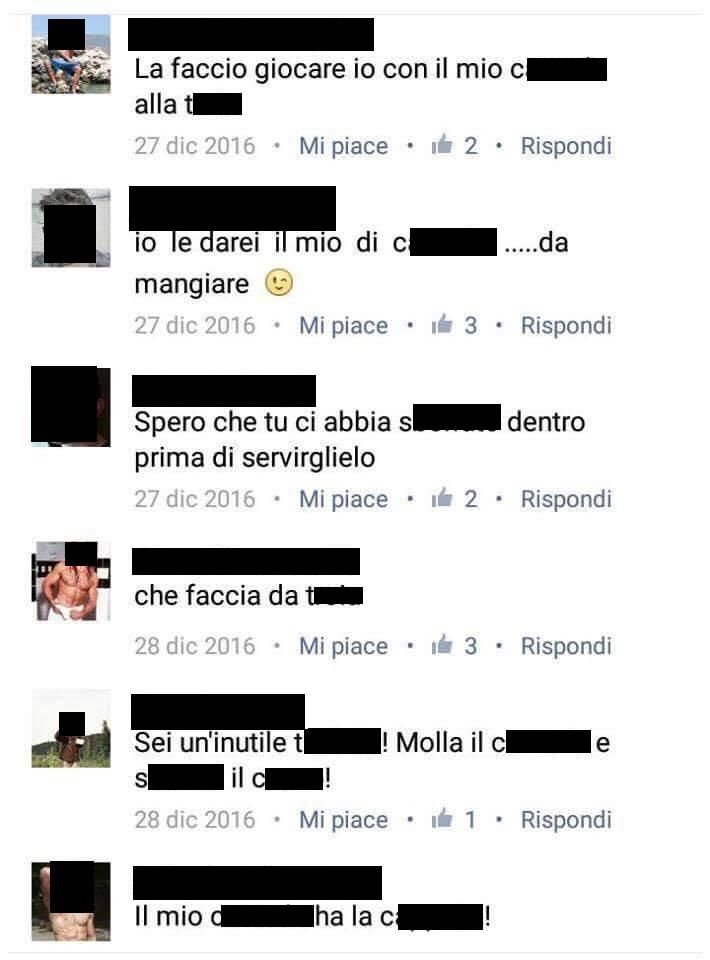Click Rispondi under the 'Molla il' comment
The width and height of the screenshot is (710, 960).
tap(566, 820)
